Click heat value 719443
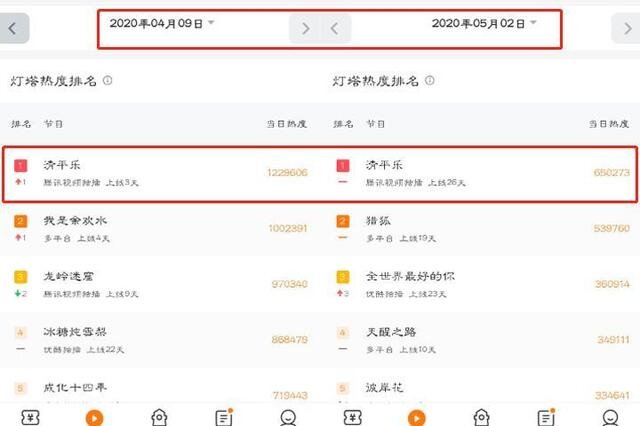This screenshot has width=640, height=426. [x=290, y=395]
